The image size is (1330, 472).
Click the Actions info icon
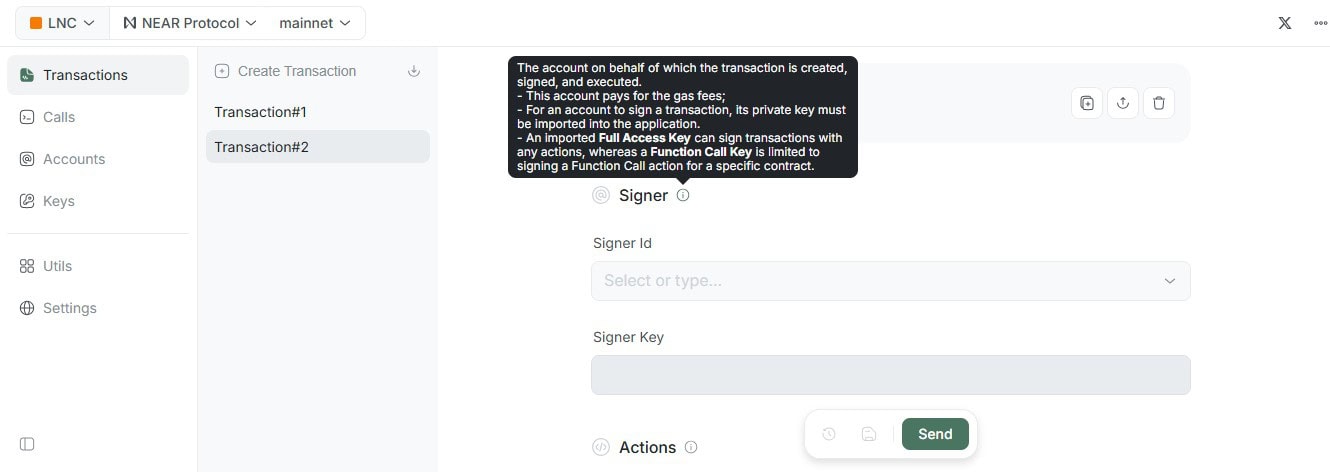pos(691,447)
